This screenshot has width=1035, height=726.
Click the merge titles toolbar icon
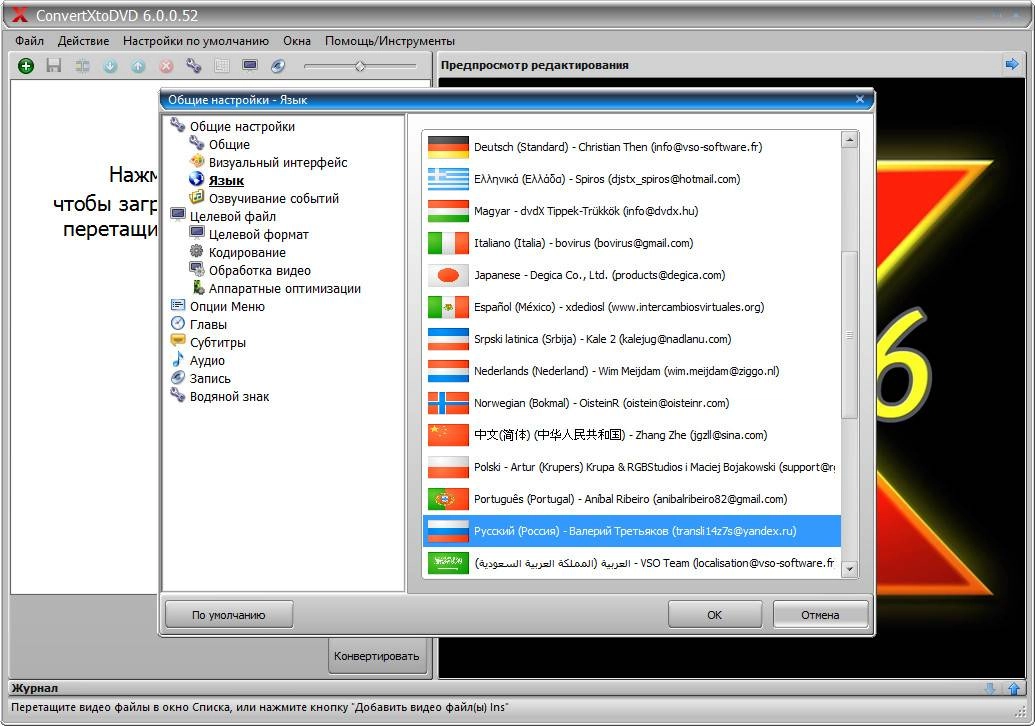pos(83,65)
